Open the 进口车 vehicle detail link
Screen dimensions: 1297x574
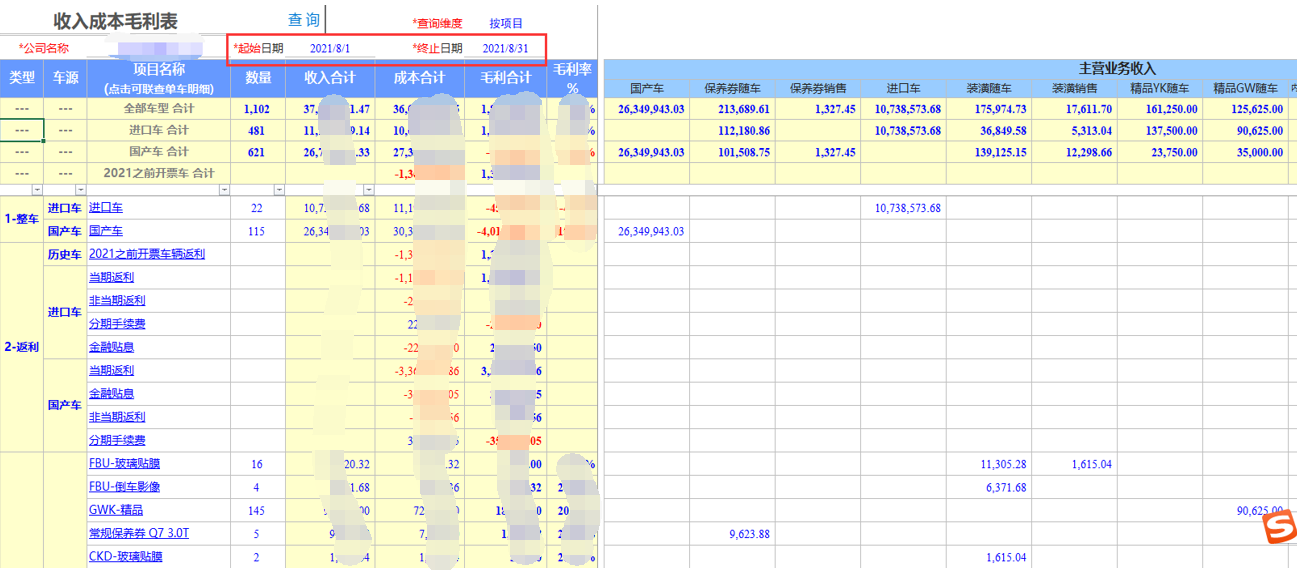point(106,208)
